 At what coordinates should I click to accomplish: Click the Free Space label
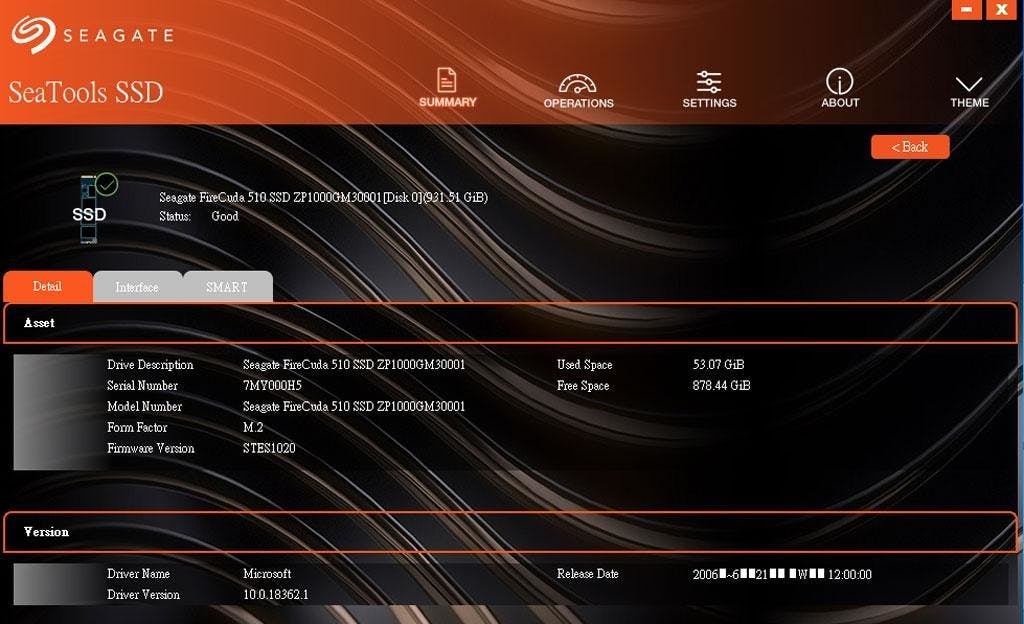583,386
